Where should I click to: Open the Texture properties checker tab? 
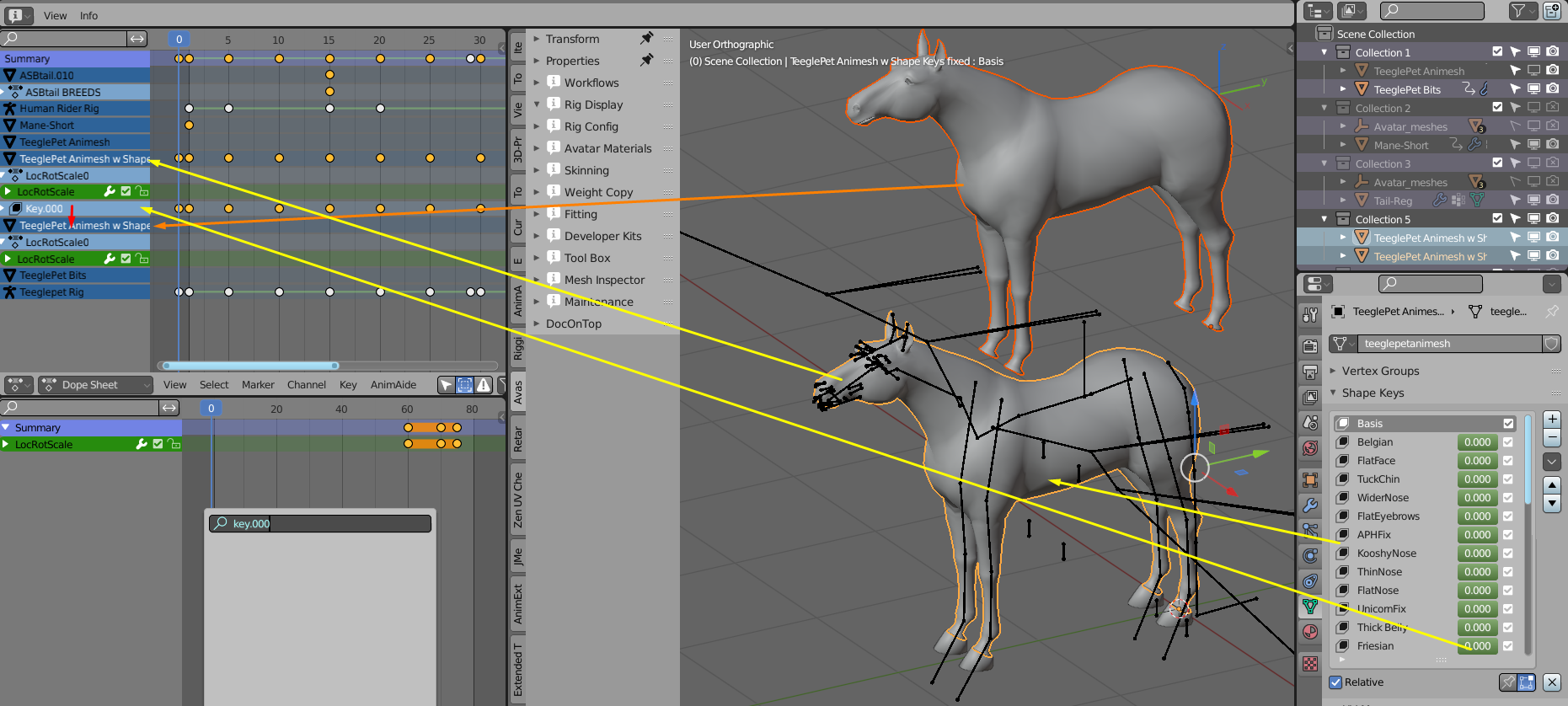pyautogui.click(x=1310, y=663)
